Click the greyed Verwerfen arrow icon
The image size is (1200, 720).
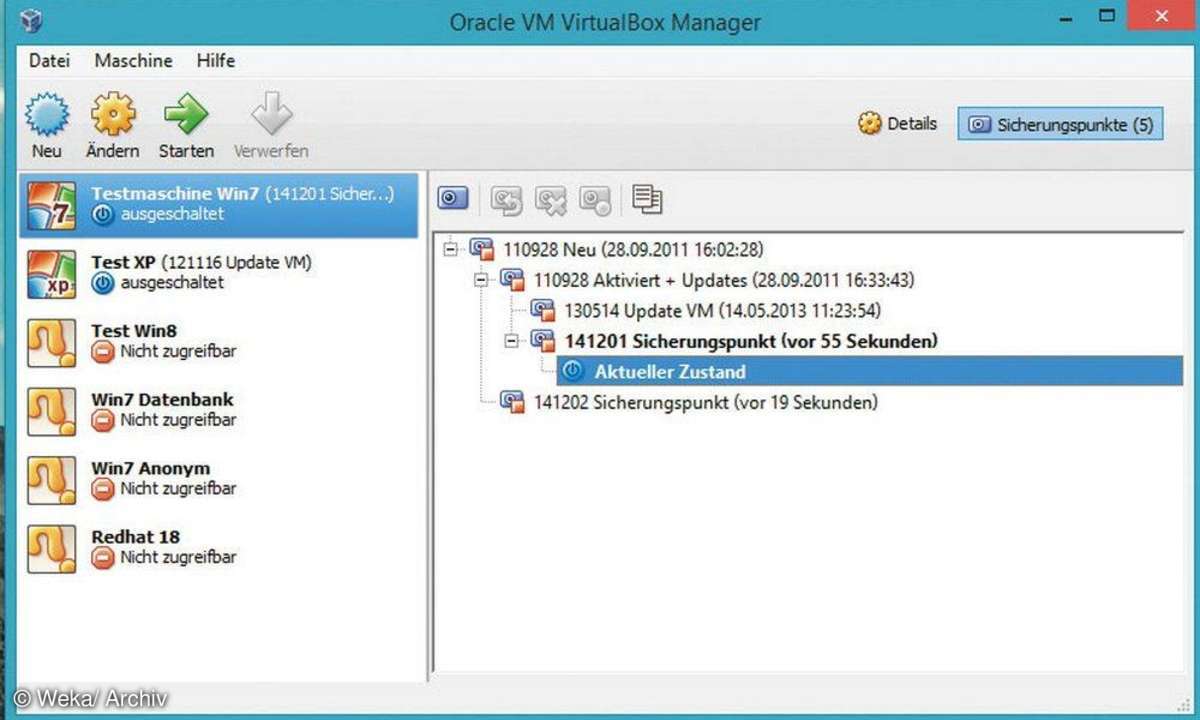point(271,113)
